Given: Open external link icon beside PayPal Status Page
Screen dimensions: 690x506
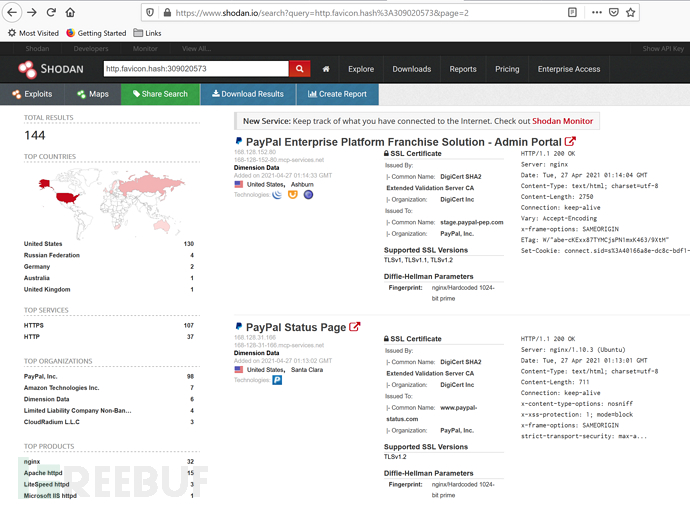Looking at the screenshot, I should 354,326.
